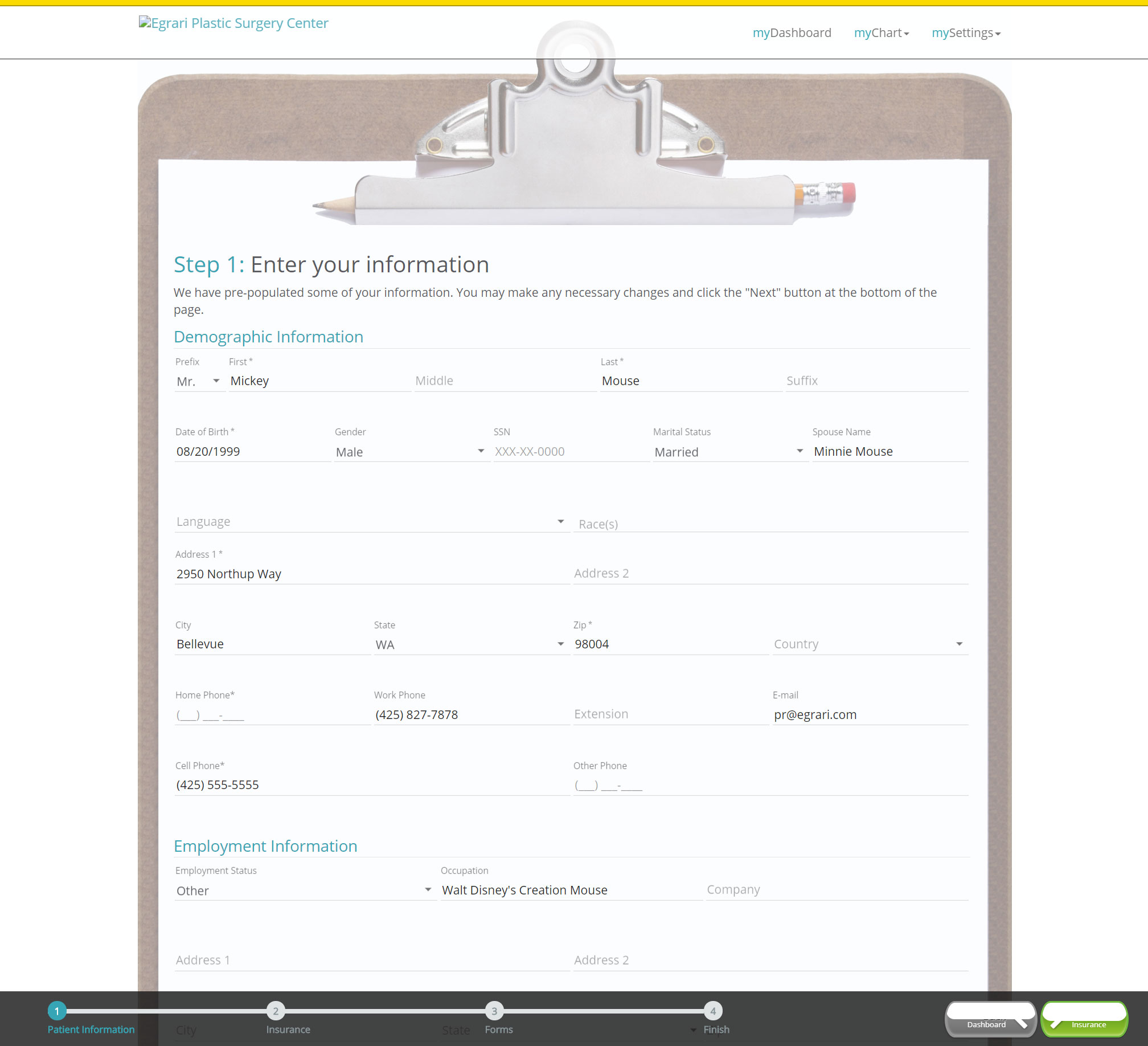Click the Company input field
The height and width of the screenshot is (1046, 1148).
coord(837,890)
